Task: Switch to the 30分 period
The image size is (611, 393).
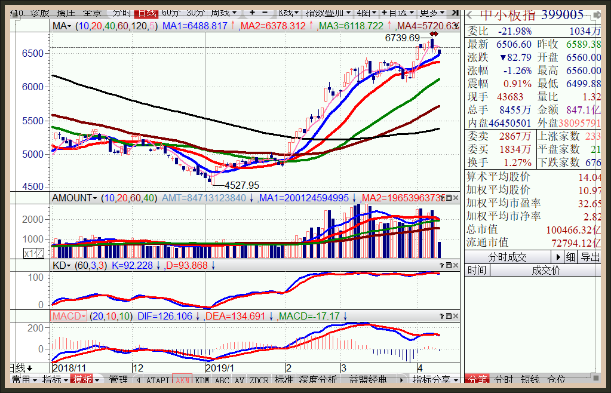Action: (x=195, y=13)
